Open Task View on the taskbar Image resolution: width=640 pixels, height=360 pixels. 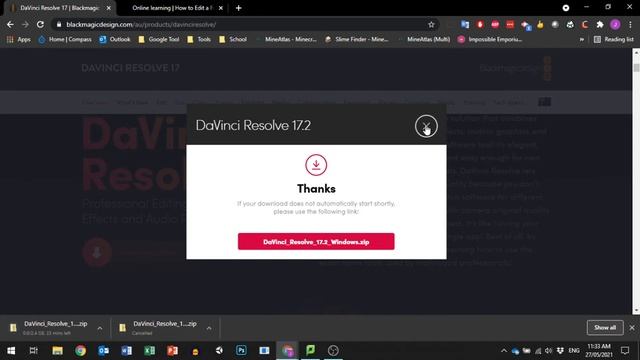coord(34,351)
